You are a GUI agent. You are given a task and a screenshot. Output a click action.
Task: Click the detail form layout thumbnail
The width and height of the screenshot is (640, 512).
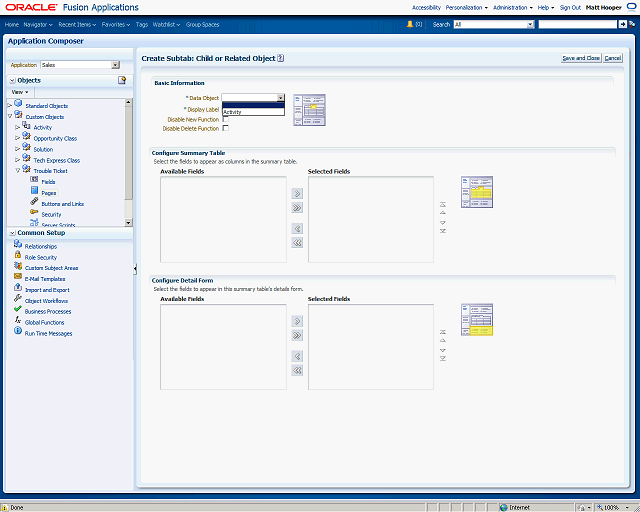tap(477, 320)
